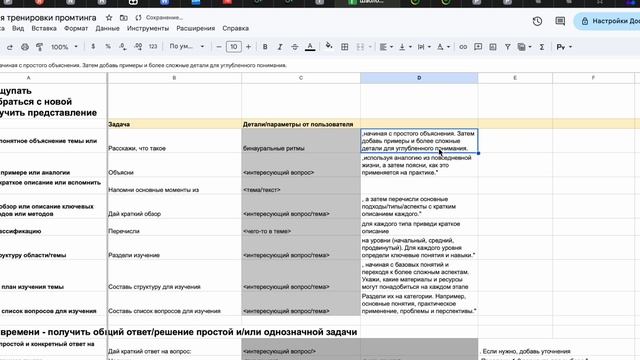Click the Move to folder icon
The width and height of the screenshot is (640, 360).
124,18
